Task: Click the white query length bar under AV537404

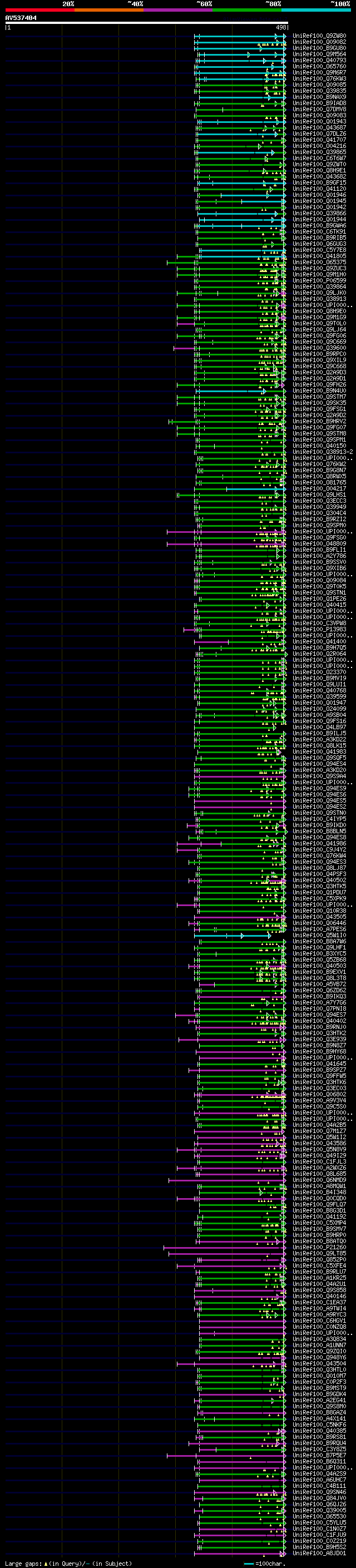Action: point(146,23)
